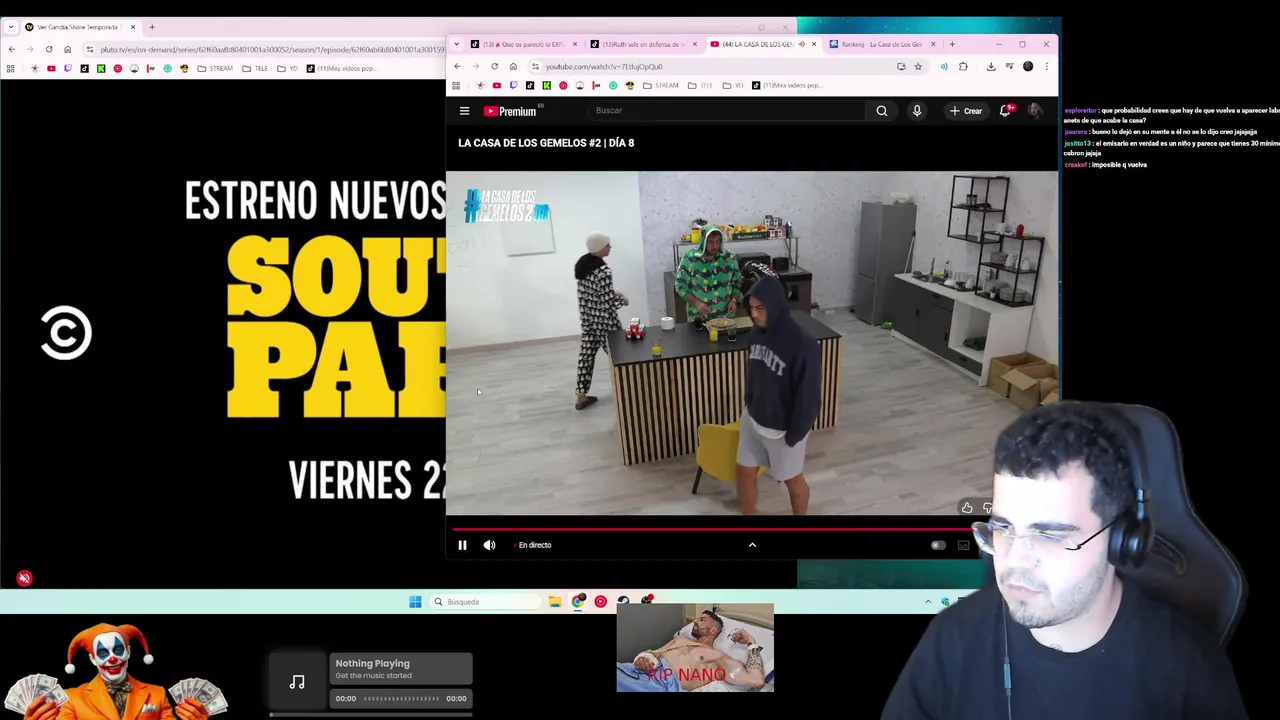1280x720 pixels.
Task: Reload the Pluto TV page
Action: click(48, 49)
